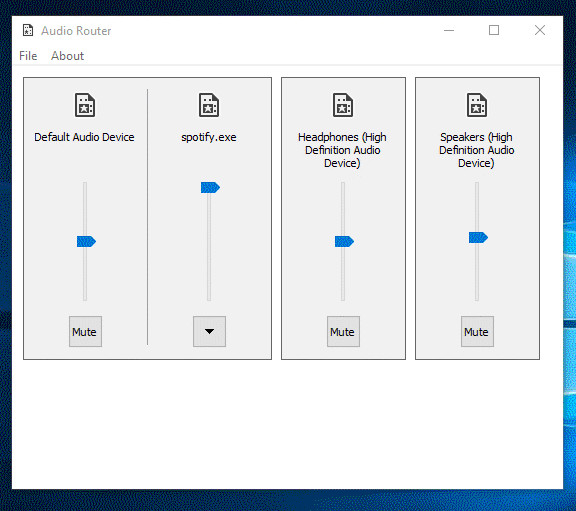This screenshot has height=511, width=576.
Task: Mute the Speakers High Definition Audio Device
Action: point(477,331)
